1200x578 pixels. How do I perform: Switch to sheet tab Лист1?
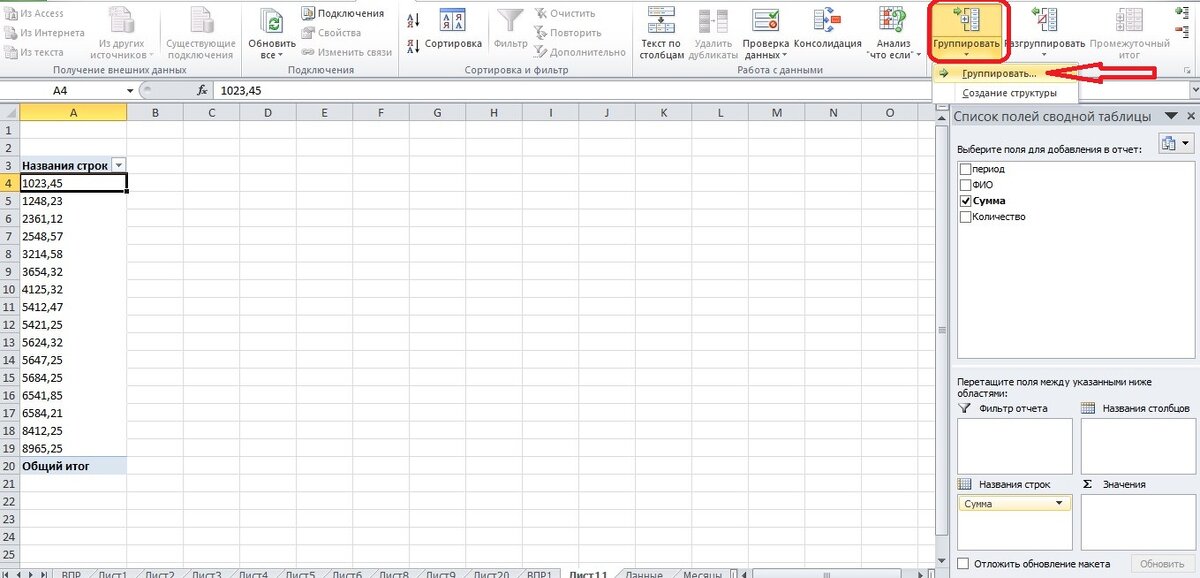[112, 574]
